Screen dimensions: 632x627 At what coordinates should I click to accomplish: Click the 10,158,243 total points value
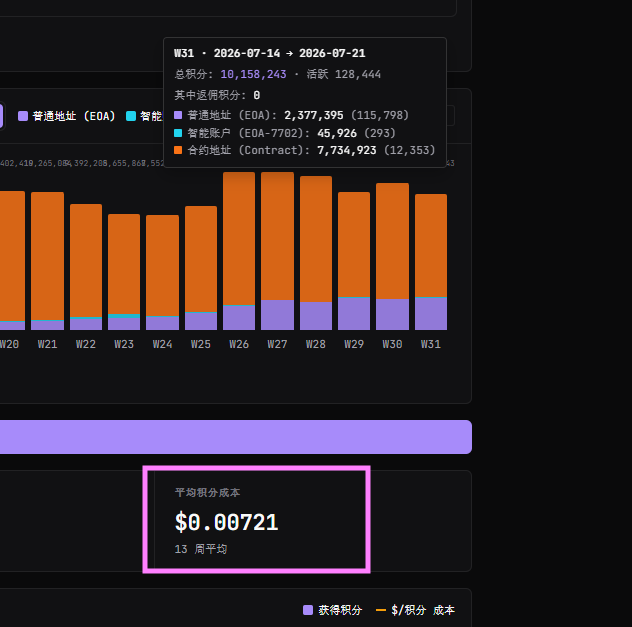[253, 74]
